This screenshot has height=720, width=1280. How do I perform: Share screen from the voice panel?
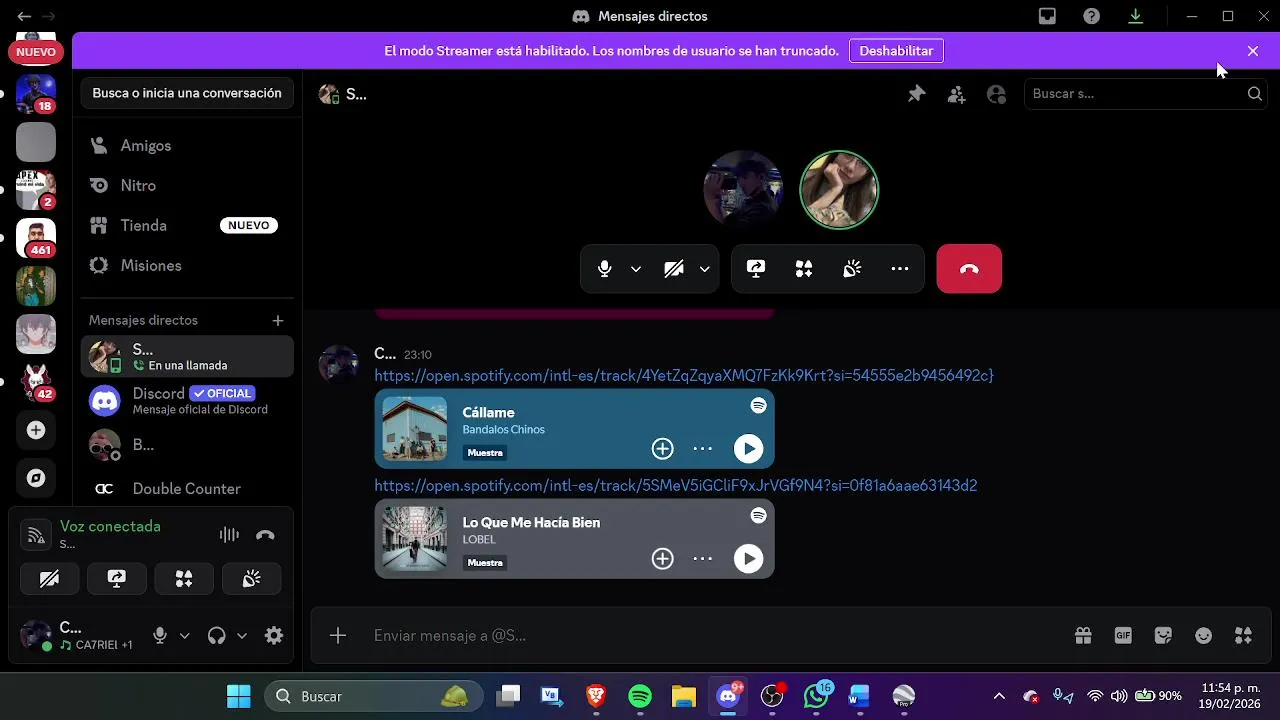pos(117,579)
